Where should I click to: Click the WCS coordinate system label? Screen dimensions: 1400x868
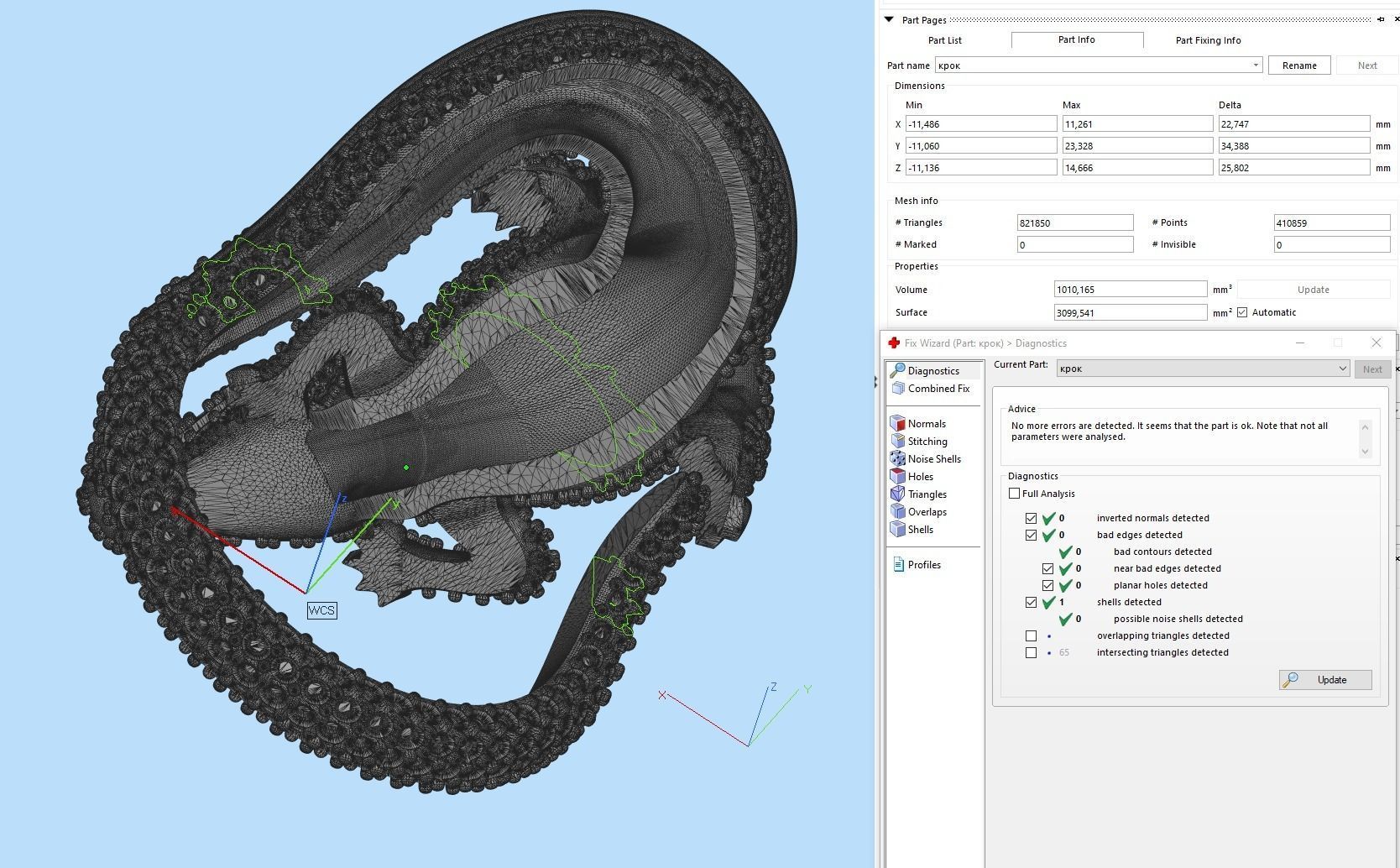pos(321,610)
